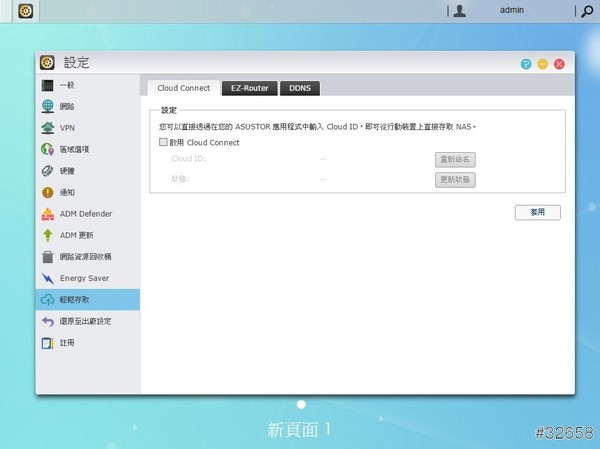Screen dimensions: 600x449
Task: Click the 新頁面 1 desktop page title
Action: (x=299, y=430)
